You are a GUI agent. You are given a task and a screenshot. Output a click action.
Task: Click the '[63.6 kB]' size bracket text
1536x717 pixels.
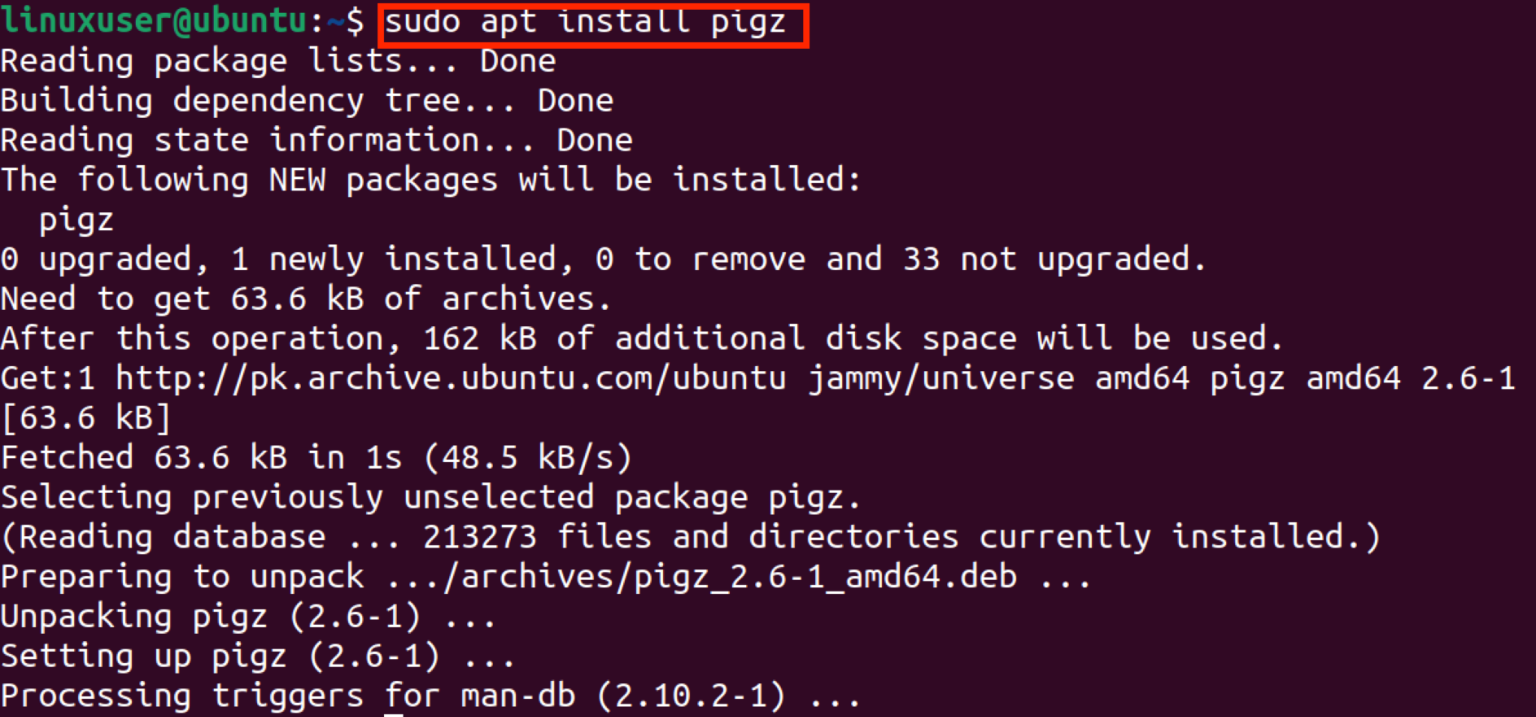86,418
